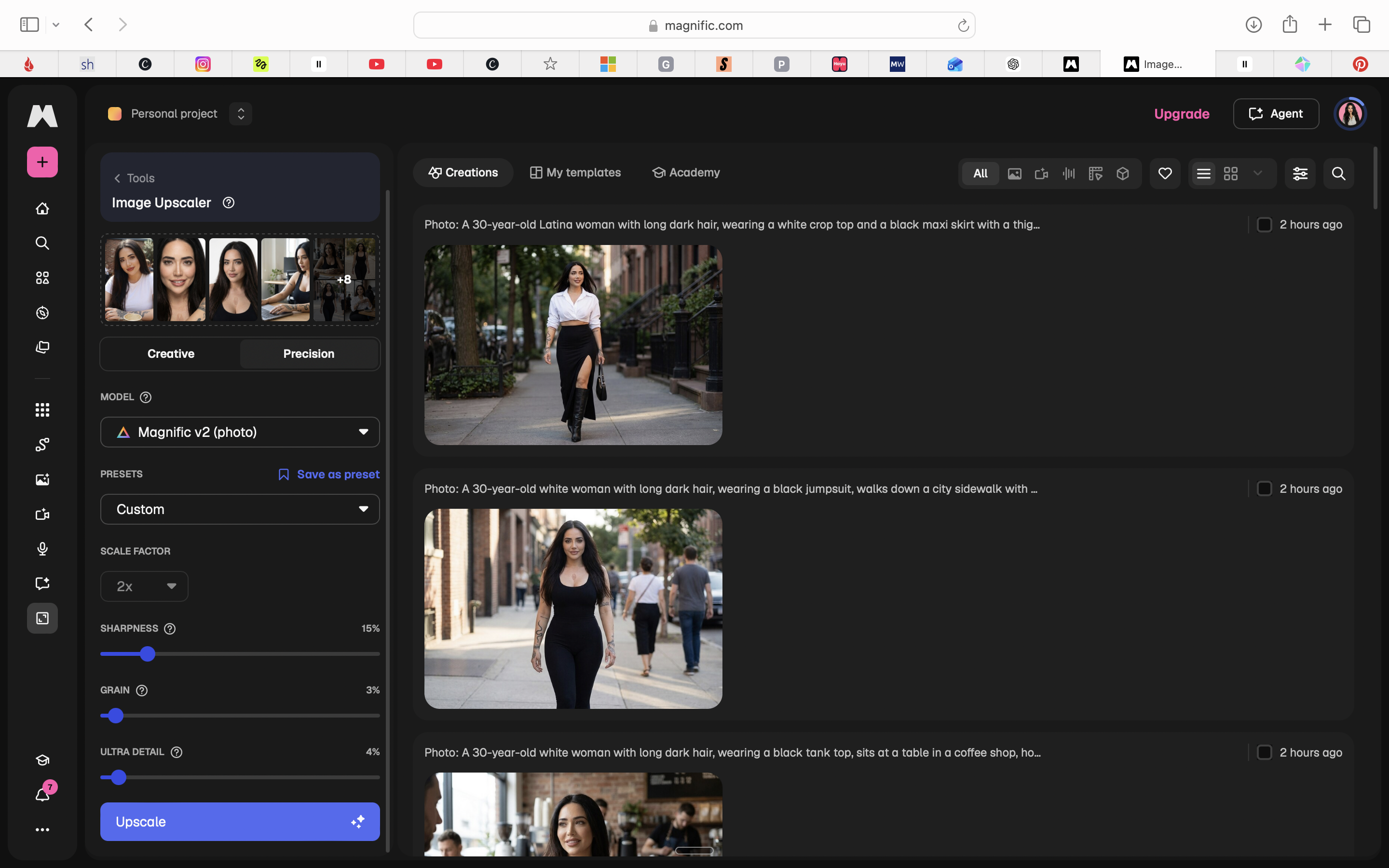The width and height of the screenshot is (1389, 868).
Task: Click the Safari back button
Action: [x=88, y=25]
